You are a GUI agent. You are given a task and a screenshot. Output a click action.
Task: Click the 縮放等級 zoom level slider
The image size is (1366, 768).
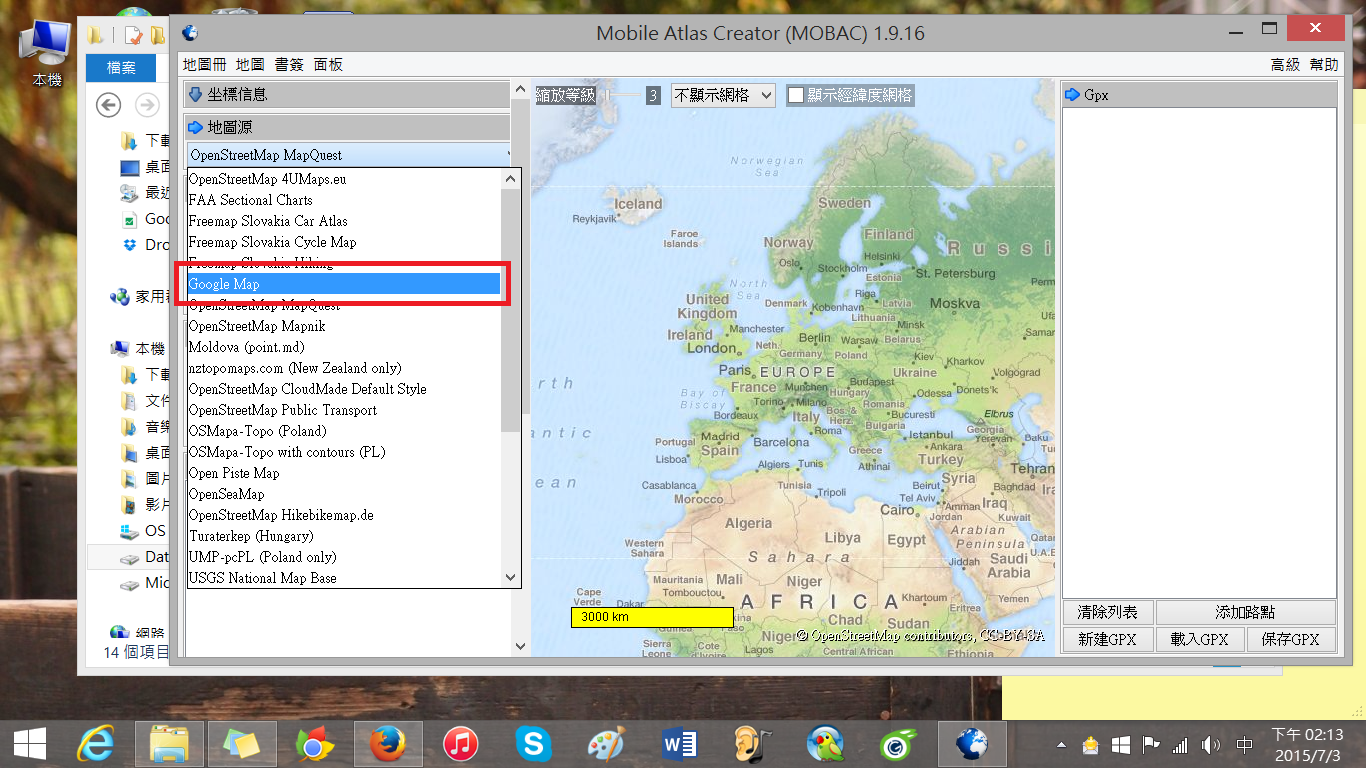[x=621, y=95]
